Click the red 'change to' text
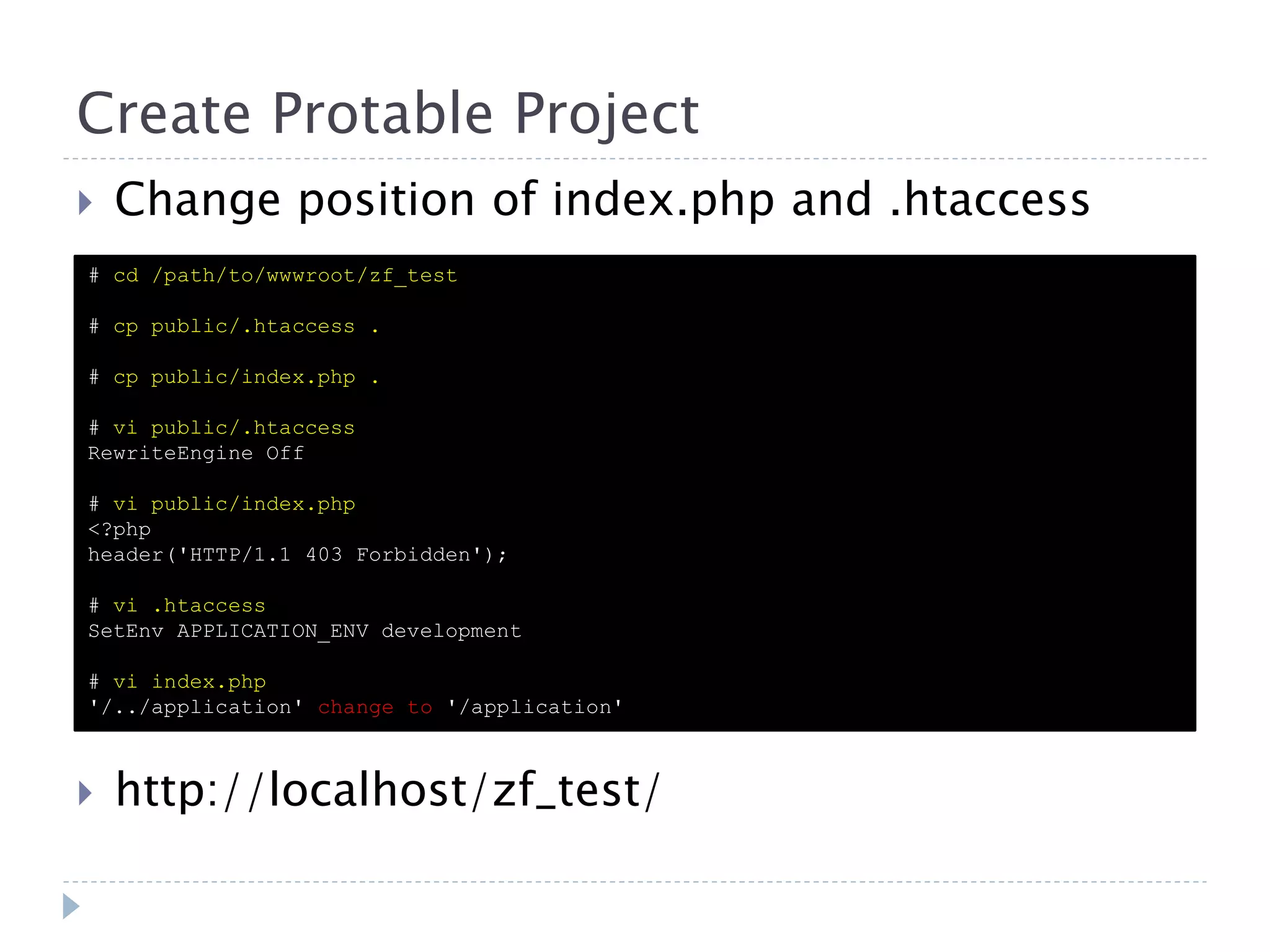The height and width of the screenshot is (952, 1270). pyautogui.click(x=375, y=707)
